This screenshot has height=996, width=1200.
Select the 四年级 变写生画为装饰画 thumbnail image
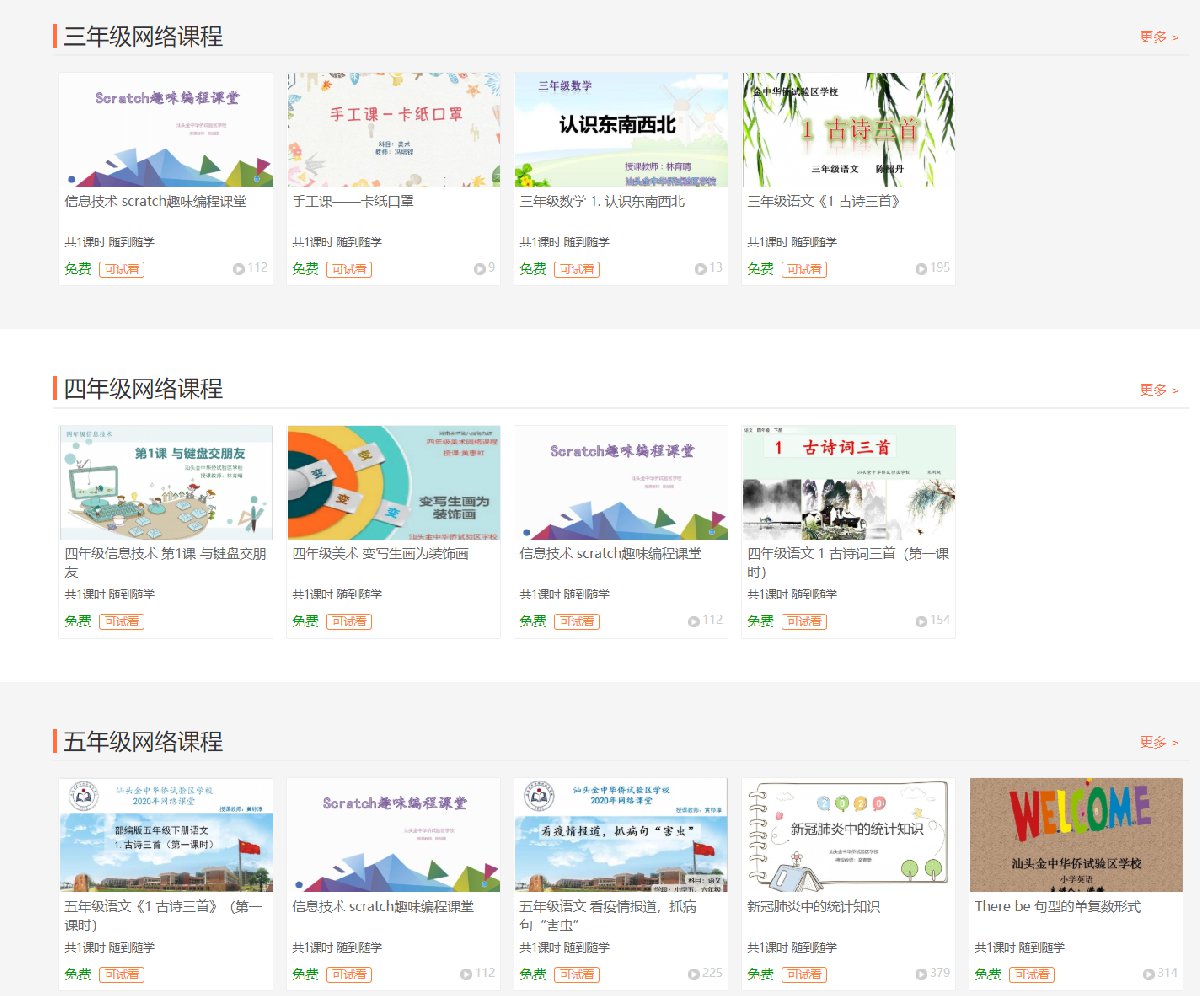point(393,483)
